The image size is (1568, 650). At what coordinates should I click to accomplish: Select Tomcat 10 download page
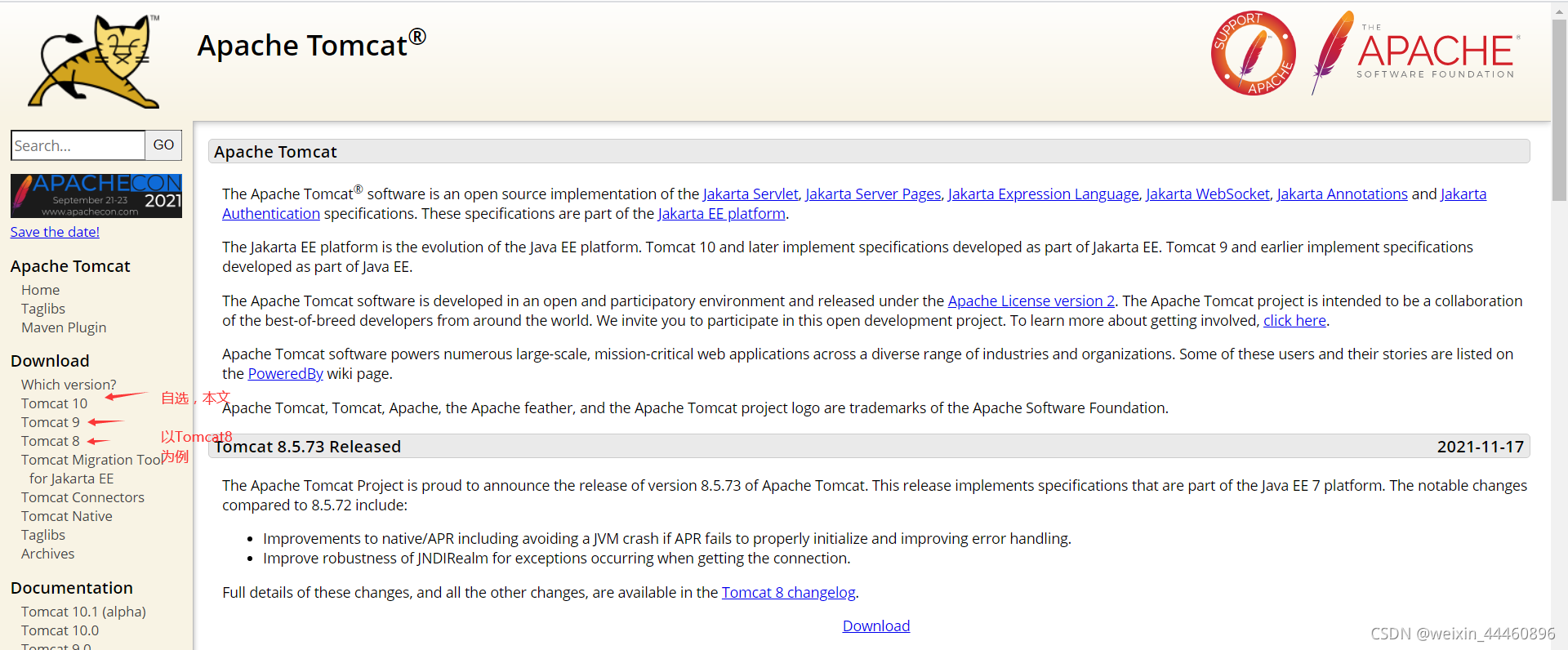54,403
